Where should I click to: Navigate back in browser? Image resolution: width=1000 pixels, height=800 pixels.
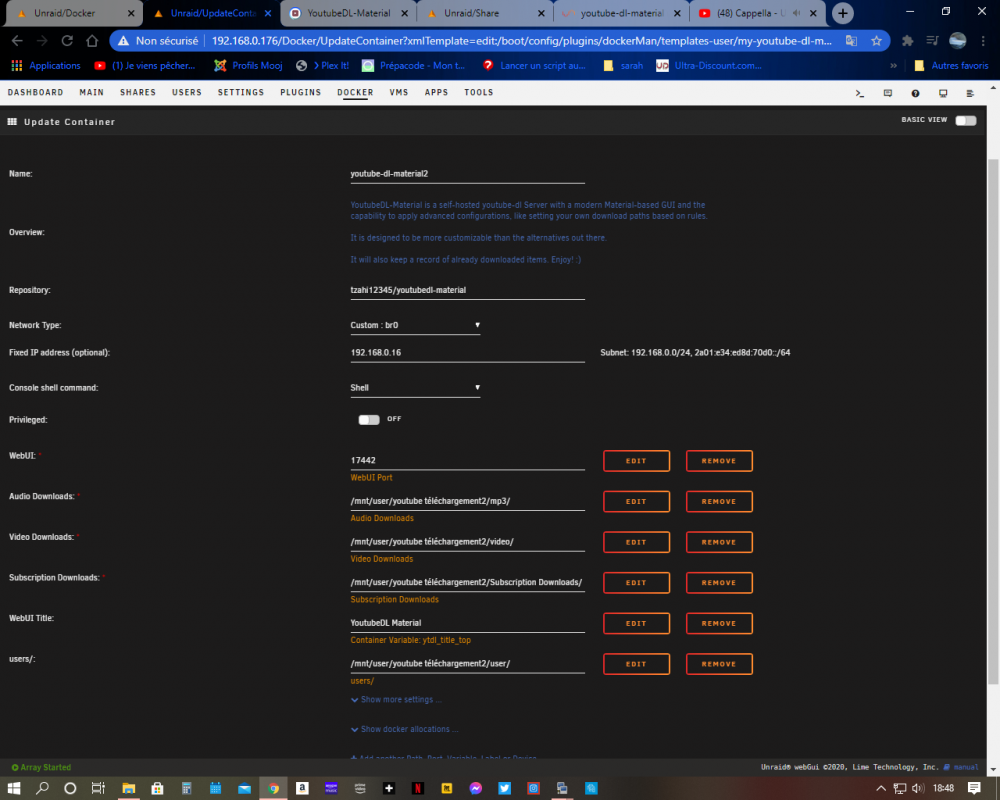tap(17, 41)
